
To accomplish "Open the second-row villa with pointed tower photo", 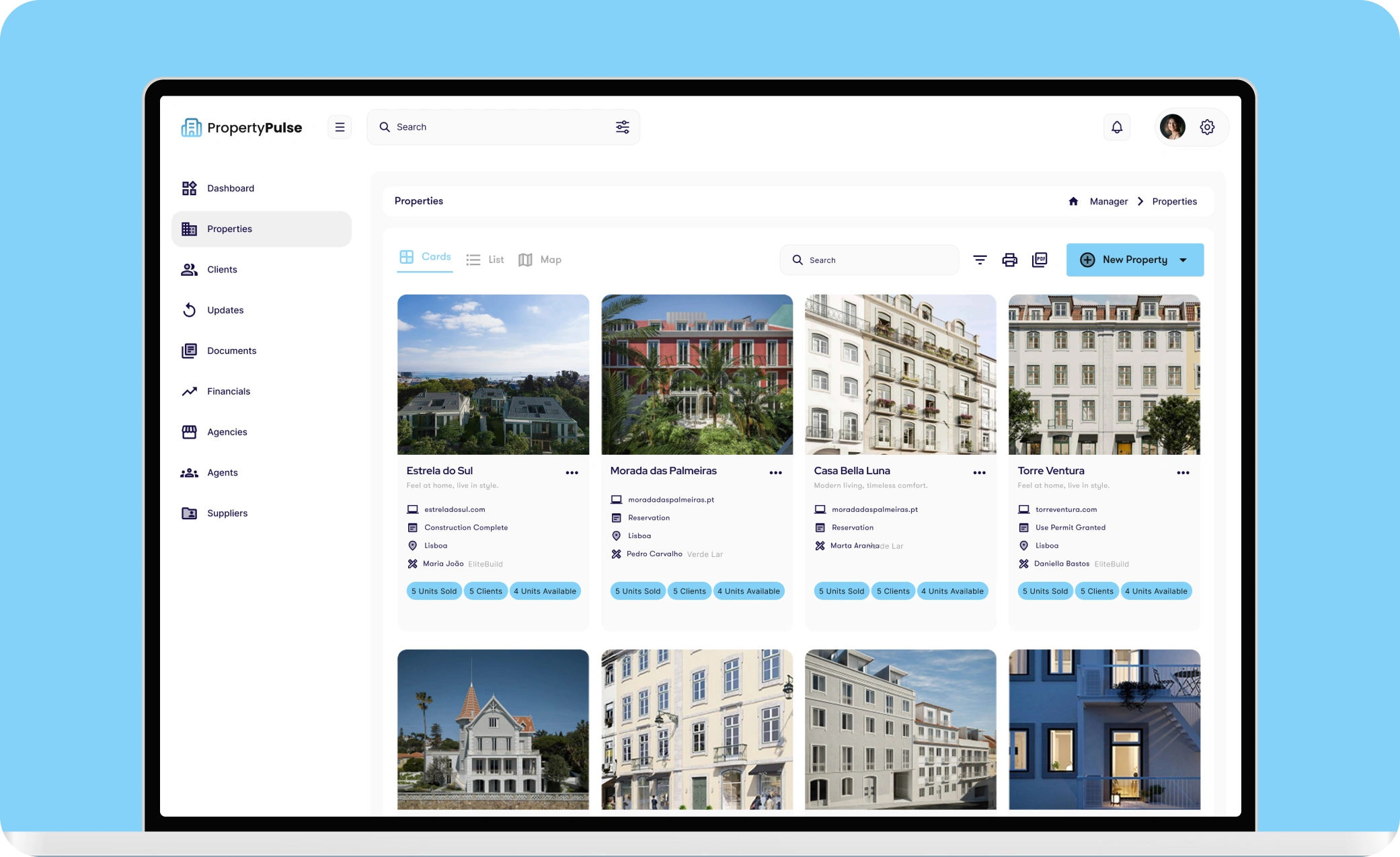I will pyautogui.click(x=493, y=729).
